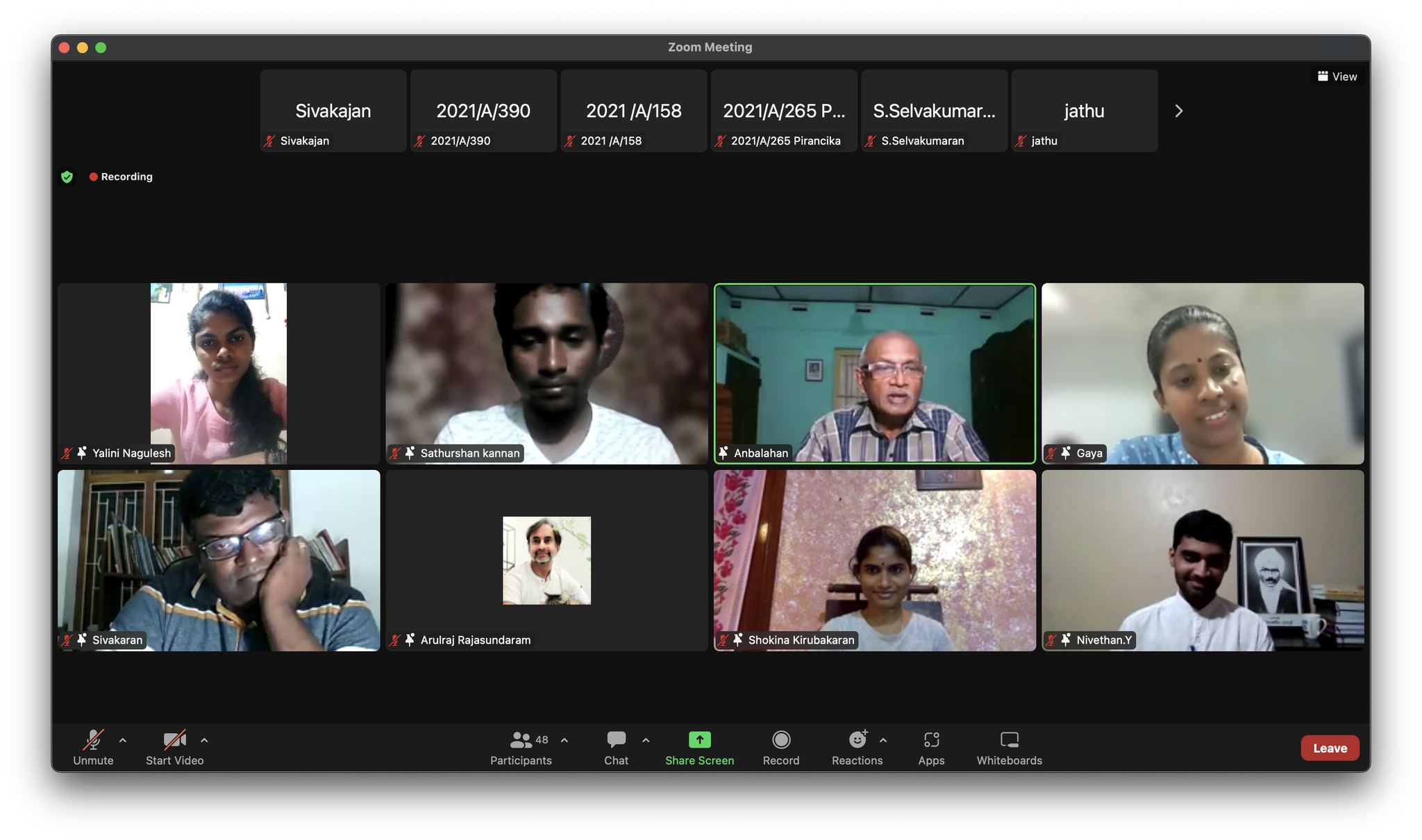The height and width of the screenshot is (840, 1422).
Task: Open the Reactions smiley icon
Action: pyautogui.click(x=858, y=739)
